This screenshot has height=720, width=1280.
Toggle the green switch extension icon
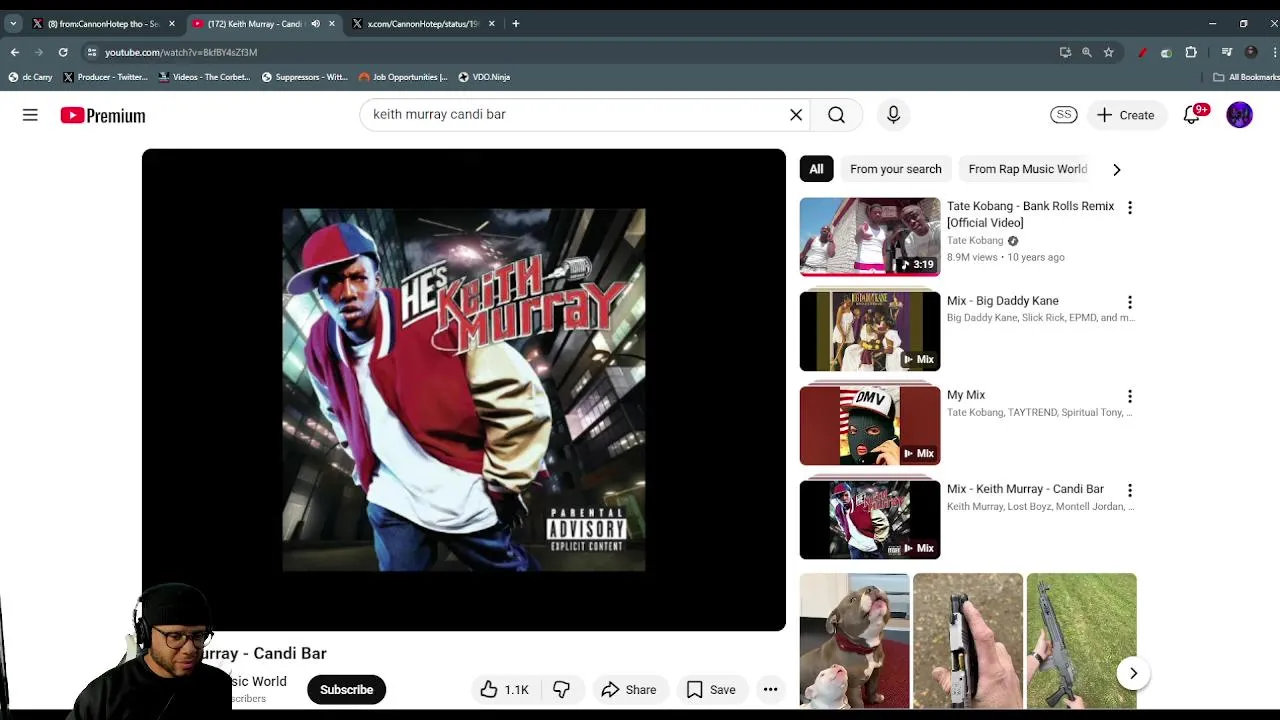coord(1166,52)
